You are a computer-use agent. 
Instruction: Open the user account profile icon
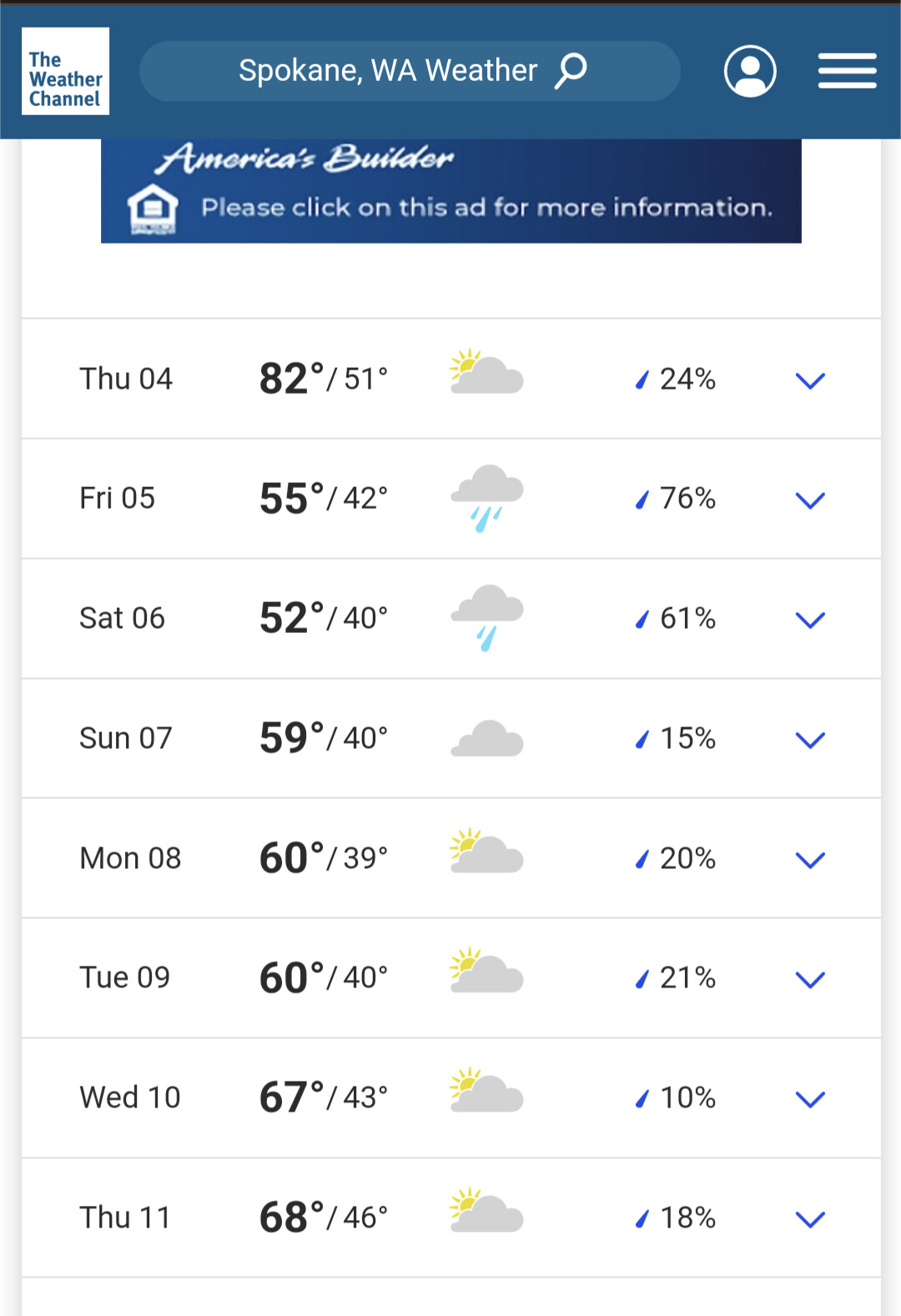coord(750,71)
